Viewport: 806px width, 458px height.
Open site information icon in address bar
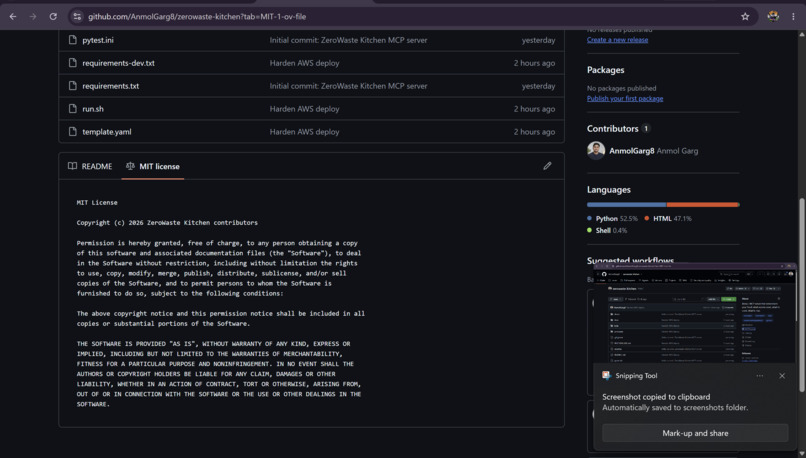point(77,16)
